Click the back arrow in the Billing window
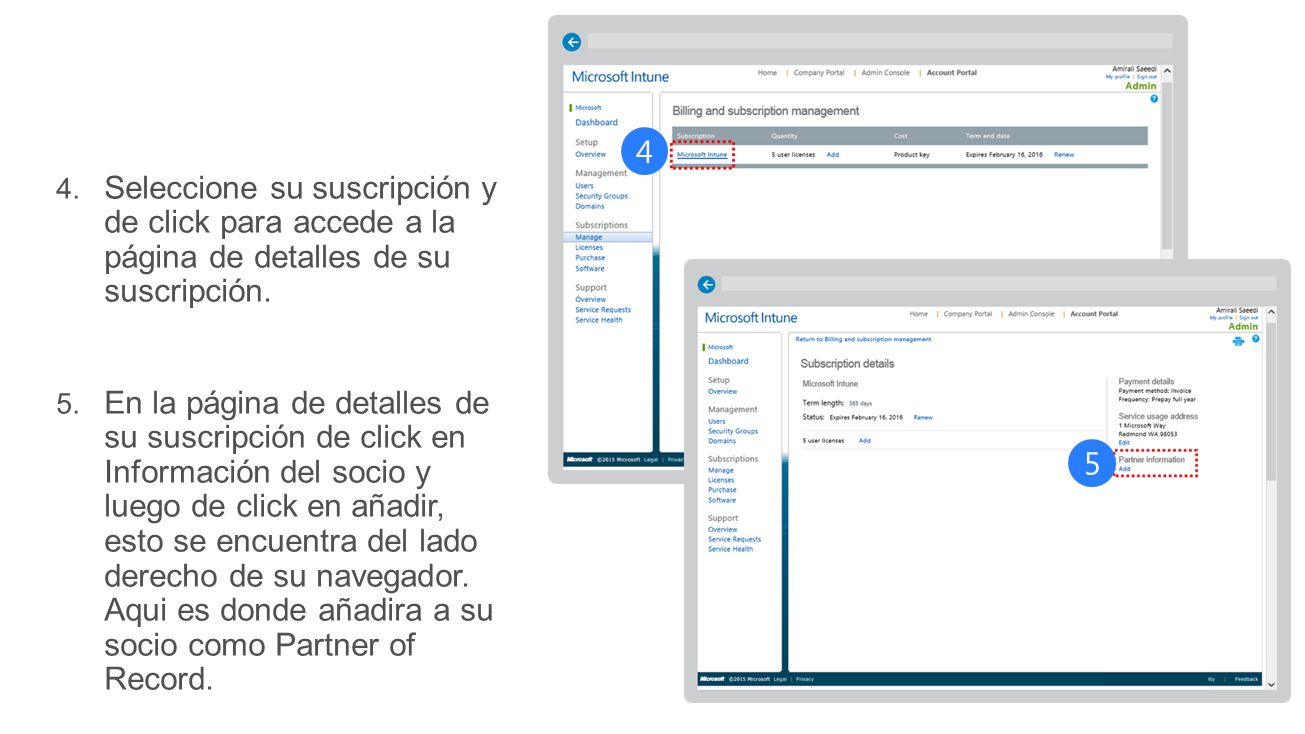Screen dimensions: 1305x734 pos(572,42)
